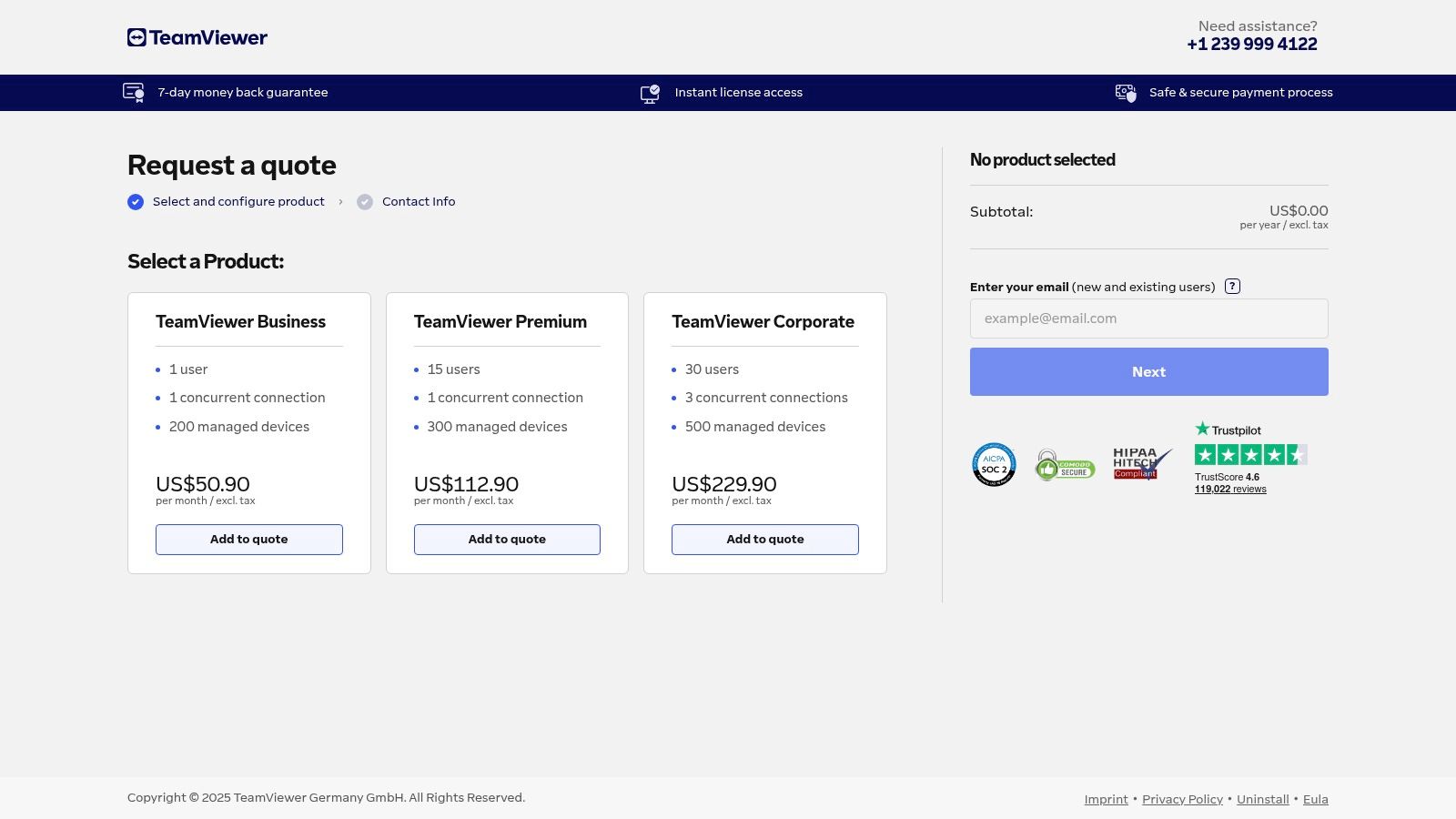1456x819 pixels.
Task: Call the +1 239 999 4122 number
Action: pyautogui.click(x=1252, y=45)
